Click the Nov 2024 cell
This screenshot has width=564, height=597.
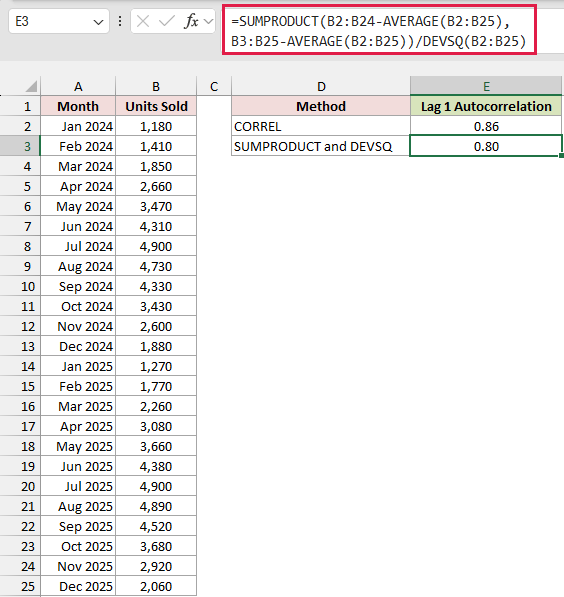coord(78,326)
